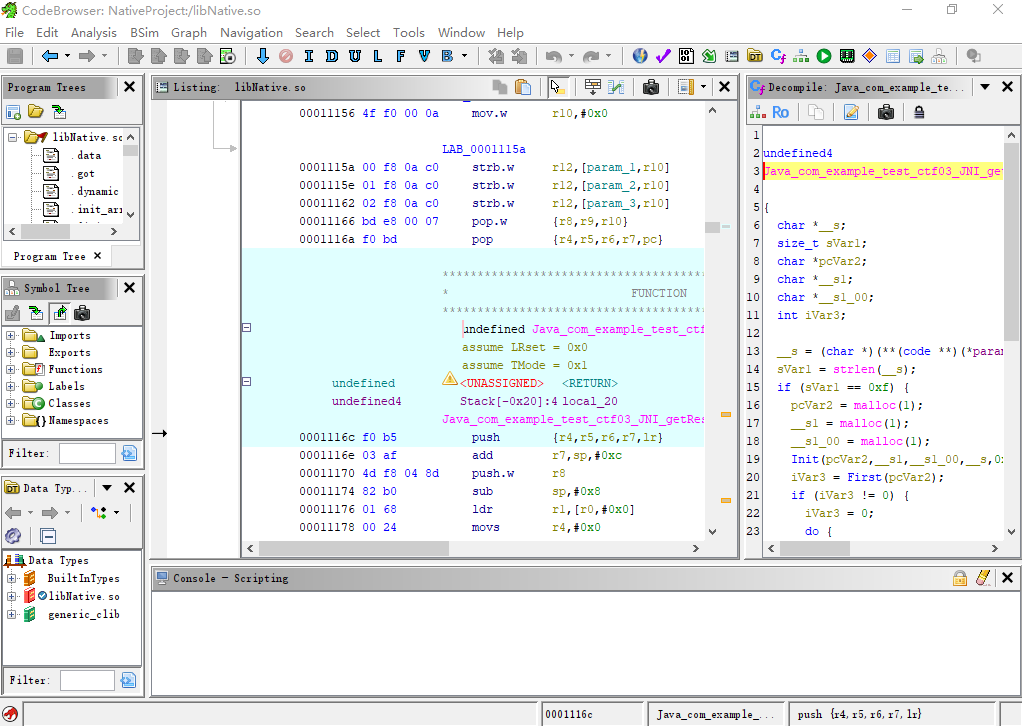
Task: Open the Data Type Manager panel menu arrow
Action: (x=108, y=487)
